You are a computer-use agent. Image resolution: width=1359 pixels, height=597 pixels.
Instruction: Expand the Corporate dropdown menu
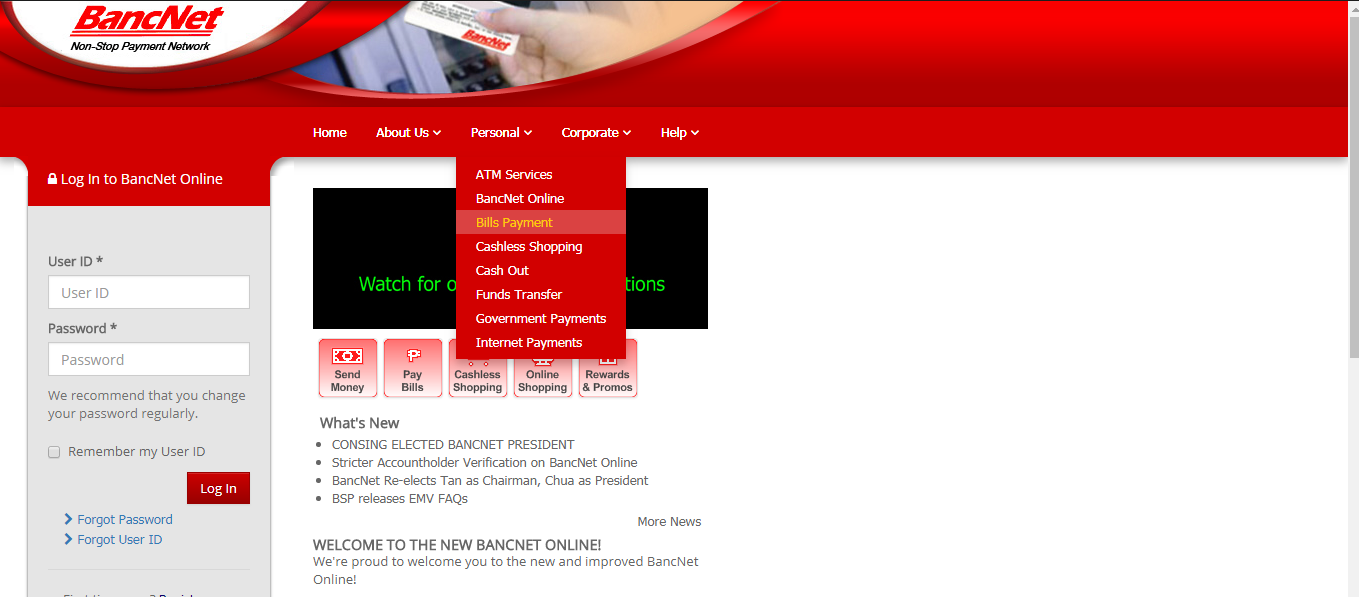tap(596, 132)
